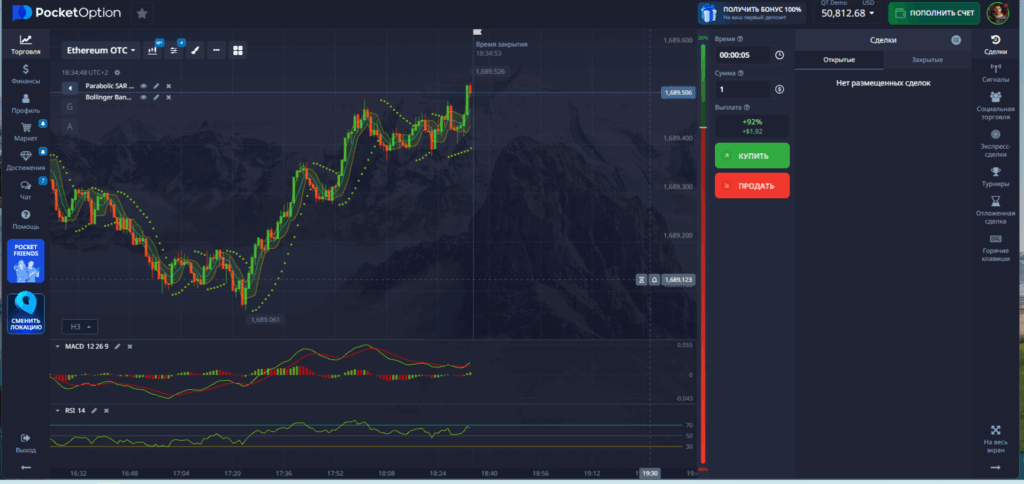Viewport: 1024px width, 484px height.
Task: Open the account balance dropdown
Action: click(848, 14)
